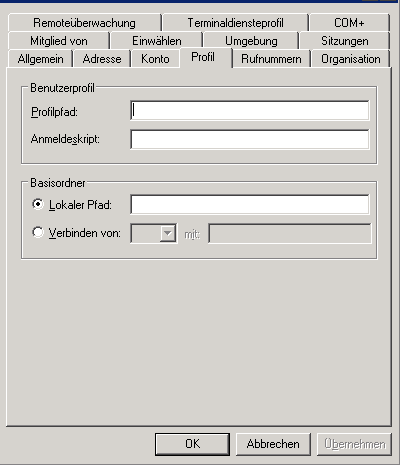The width and height of the screenshot is (400, 465).
Task: Switch to the Konto tab
Action: pos(155,59)
